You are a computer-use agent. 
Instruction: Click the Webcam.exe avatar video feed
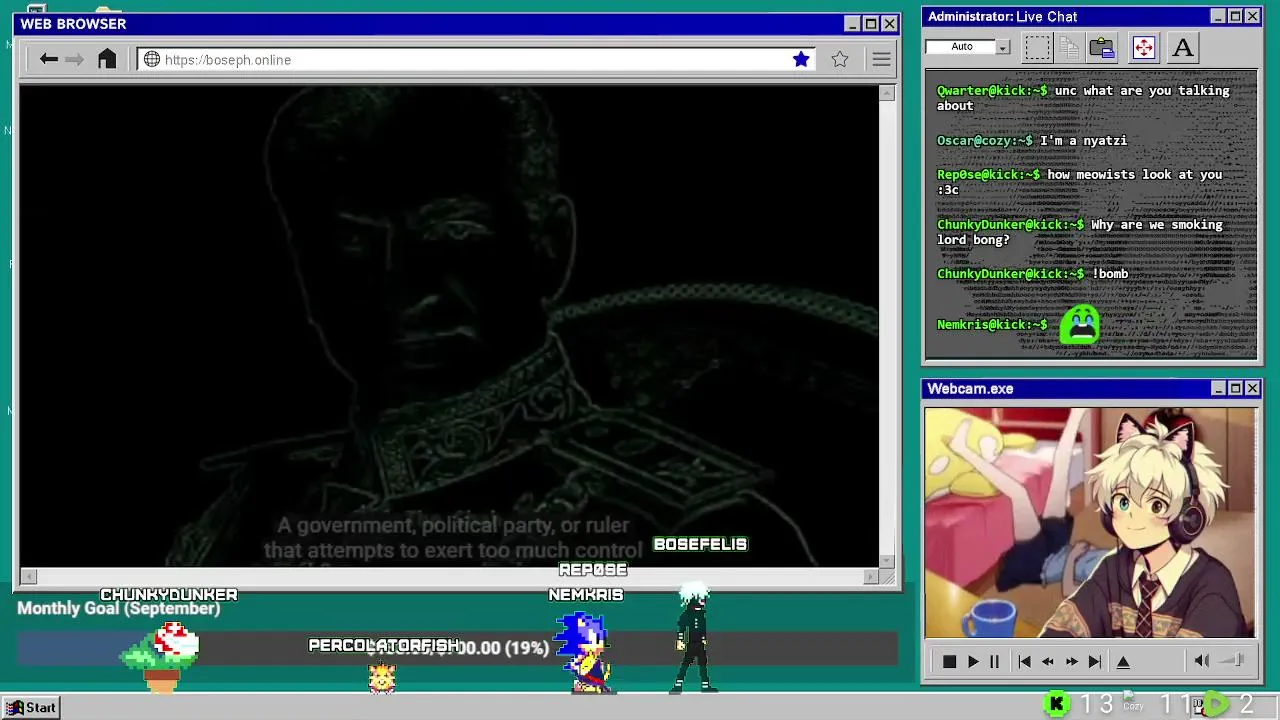[x=1090, y=522]
